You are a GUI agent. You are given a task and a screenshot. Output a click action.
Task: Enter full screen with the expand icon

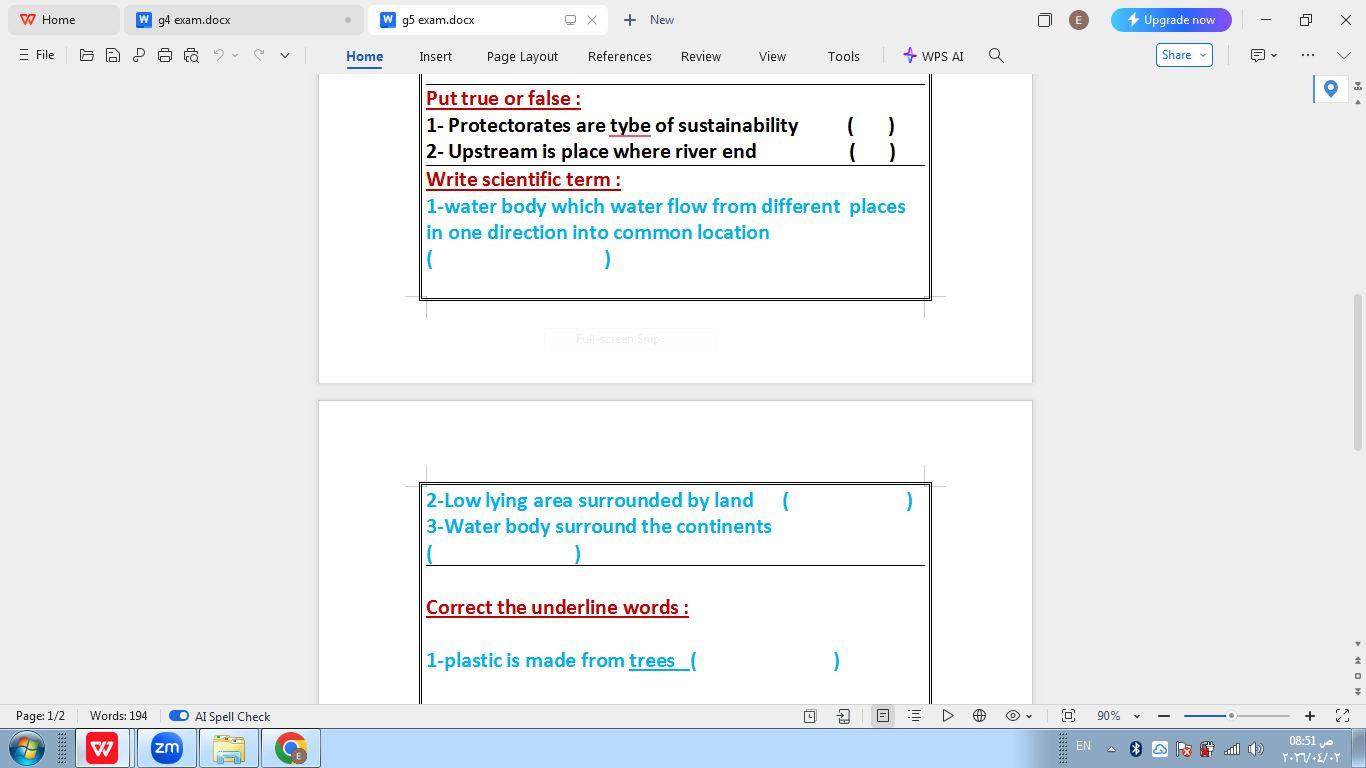tap(1343, 716)
